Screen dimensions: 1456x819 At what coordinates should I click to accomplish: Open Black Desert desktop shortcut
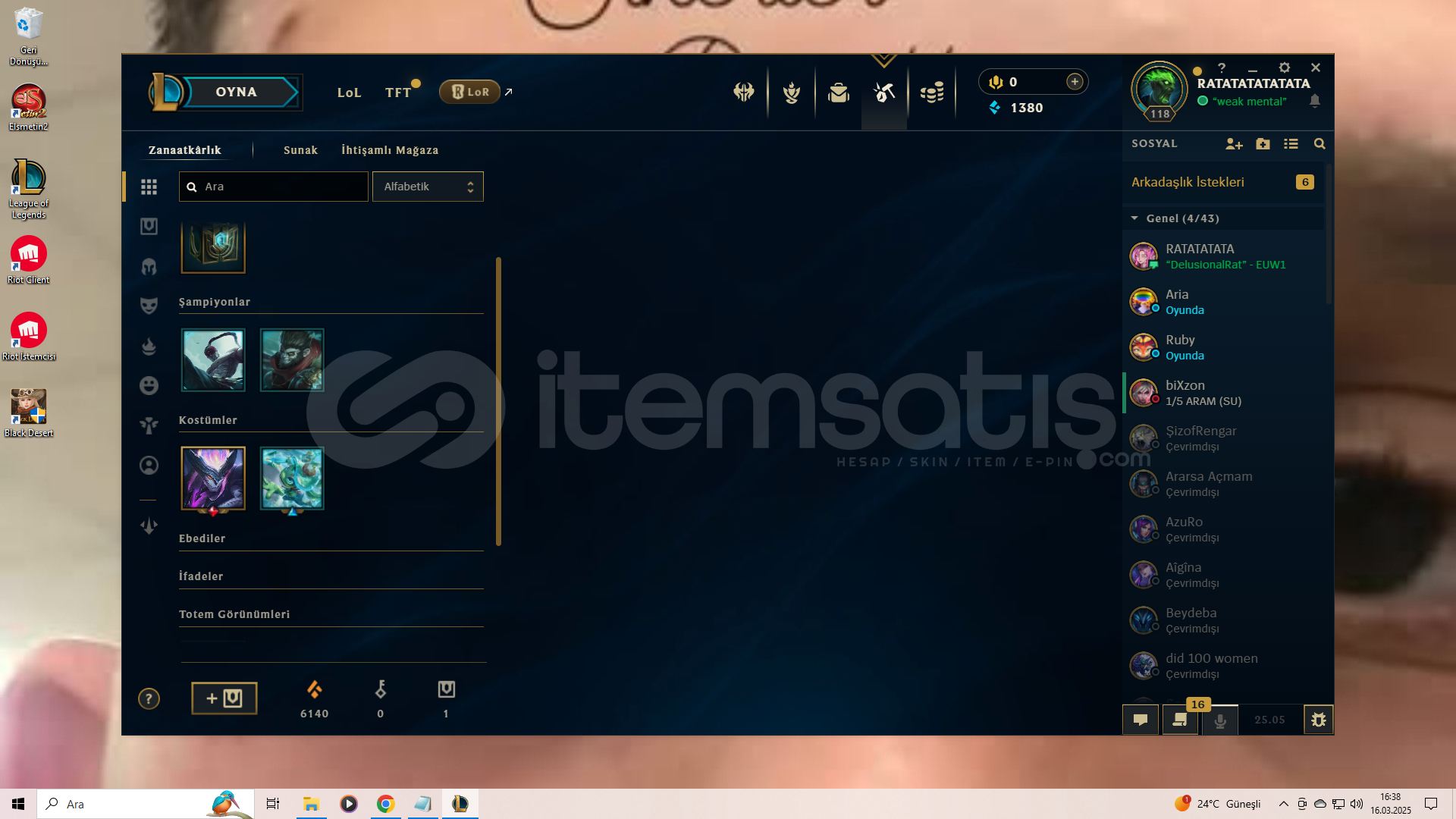28,413
